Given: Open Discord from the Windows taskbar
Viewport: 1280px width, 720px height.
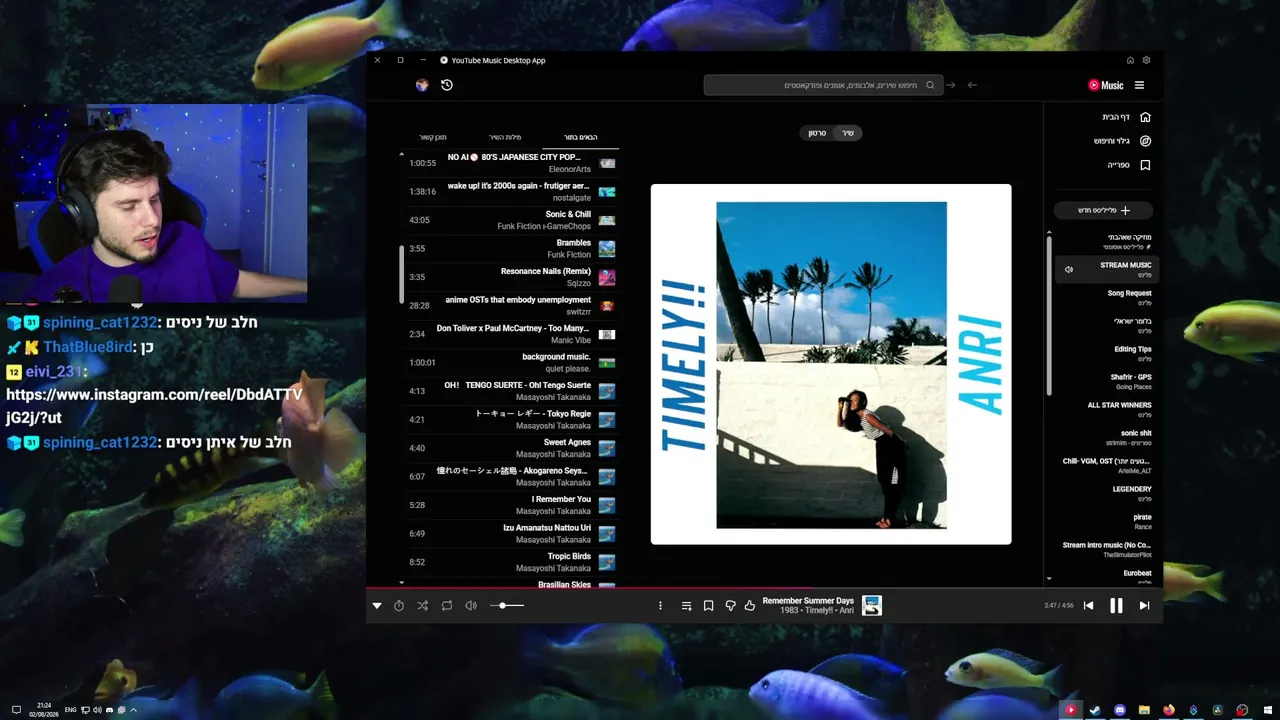Looking at the screenshot, I should 1120,710.
